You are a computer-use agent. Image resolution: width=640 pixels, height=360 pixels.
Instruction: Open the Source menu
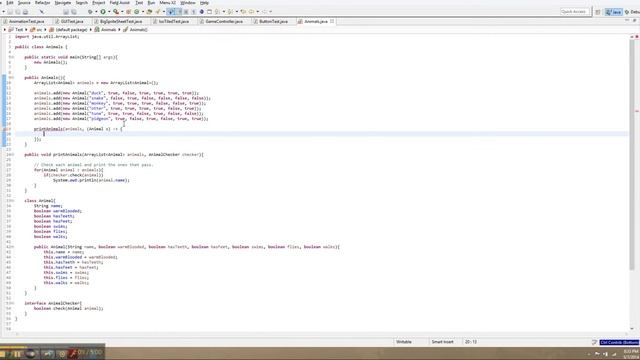coord(24,3)
